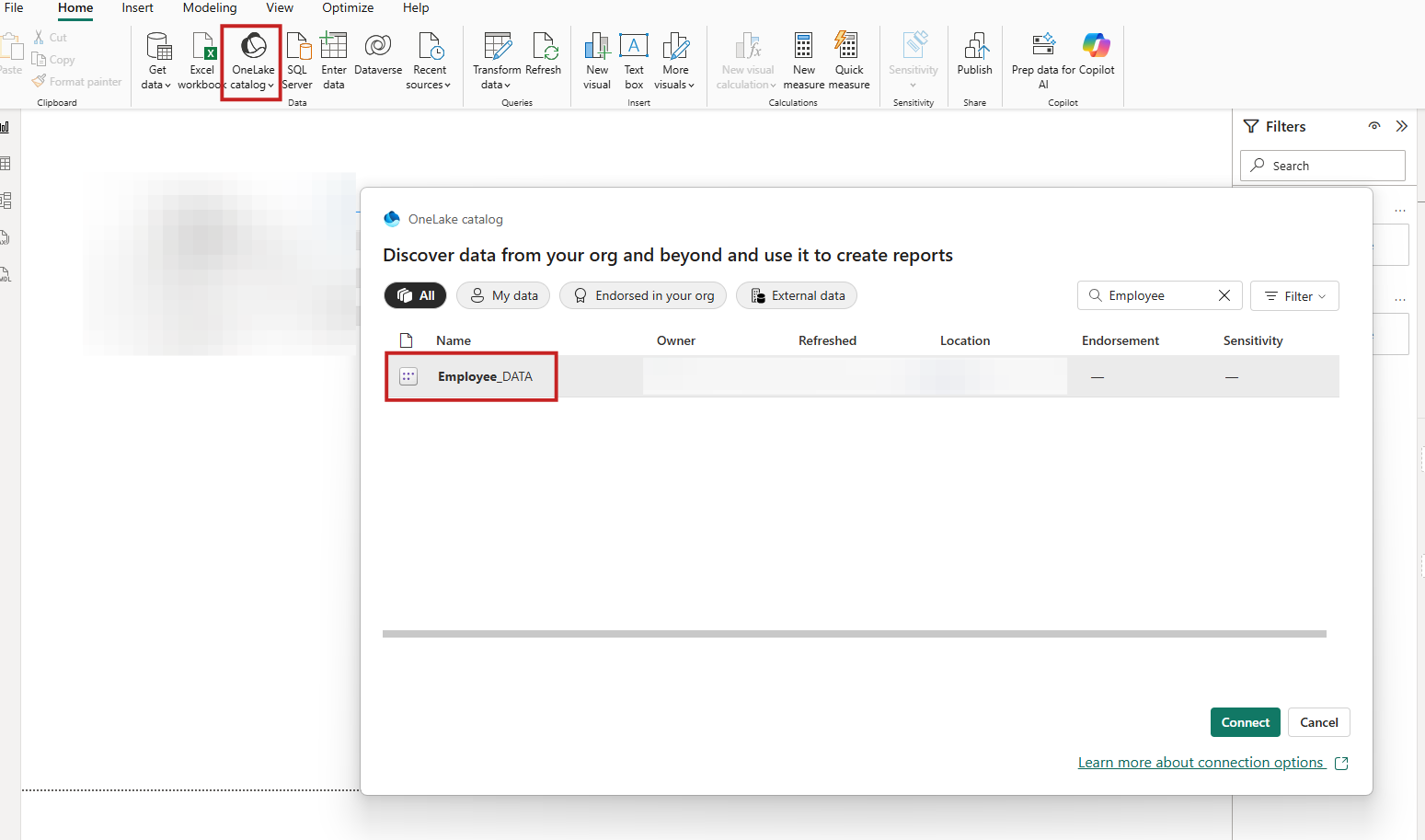Insert a Text box
1425x840 pixels.
coord(634,61)
